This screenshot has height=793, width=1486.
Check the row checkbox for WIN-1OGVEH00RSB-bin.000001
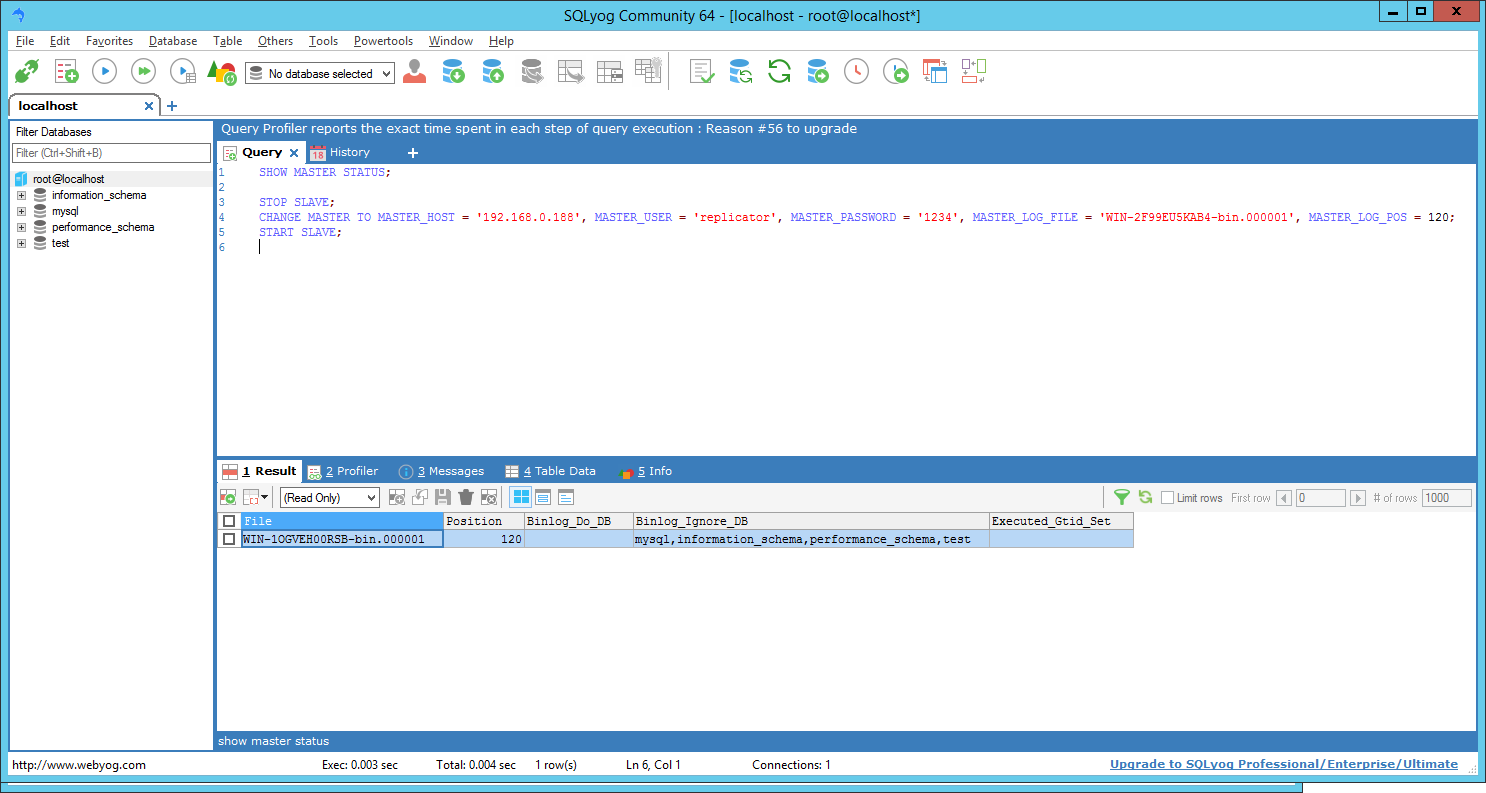point(229,539)
